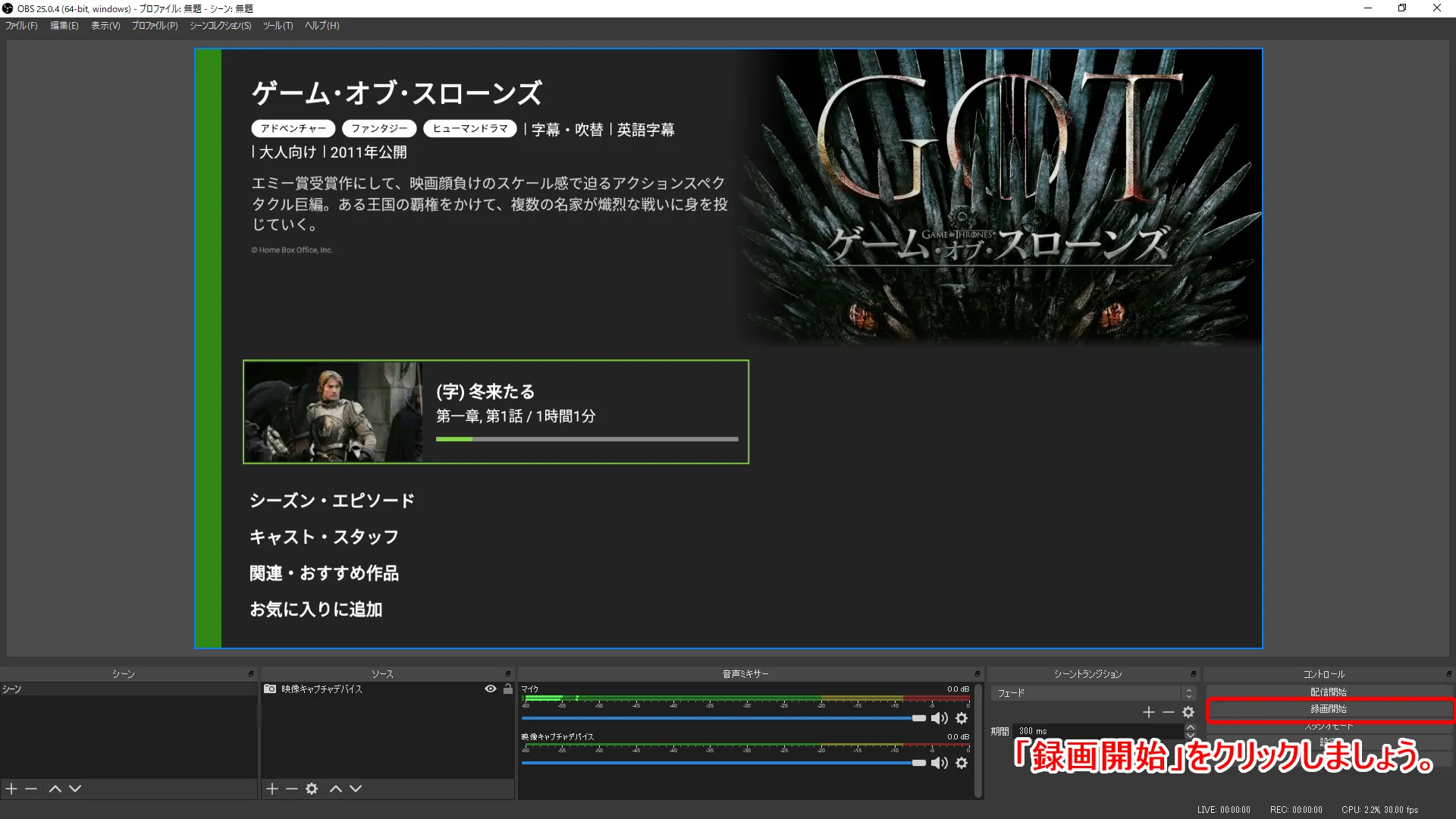1456x819 pixels.
Task: Select the シーン item in scenes list
Action: pos(129,689)
